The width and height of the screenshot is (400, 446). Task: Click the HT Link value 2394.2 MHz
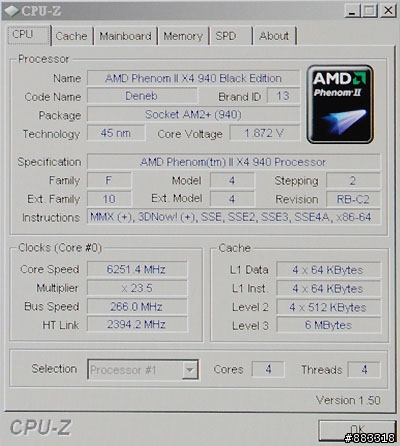(137, 325)
